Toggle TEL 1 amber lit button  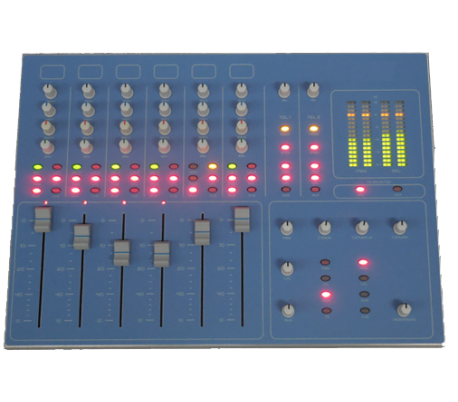tap(285, 129)
